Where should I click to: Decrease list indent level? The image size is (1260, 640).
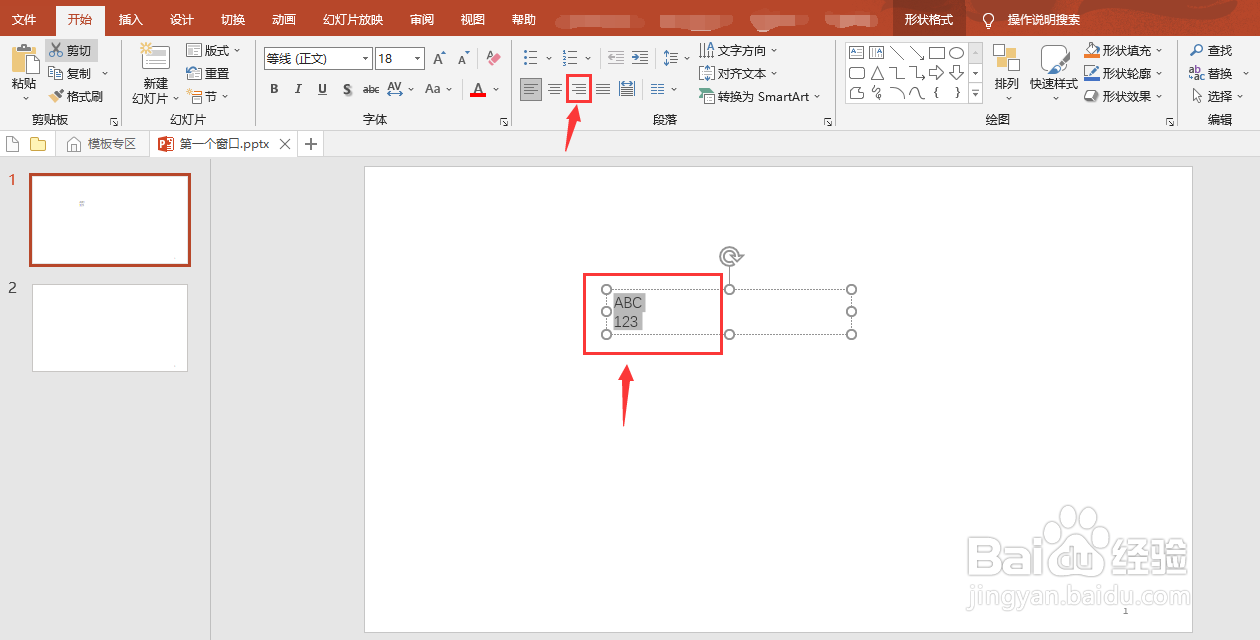pos(616,58)
